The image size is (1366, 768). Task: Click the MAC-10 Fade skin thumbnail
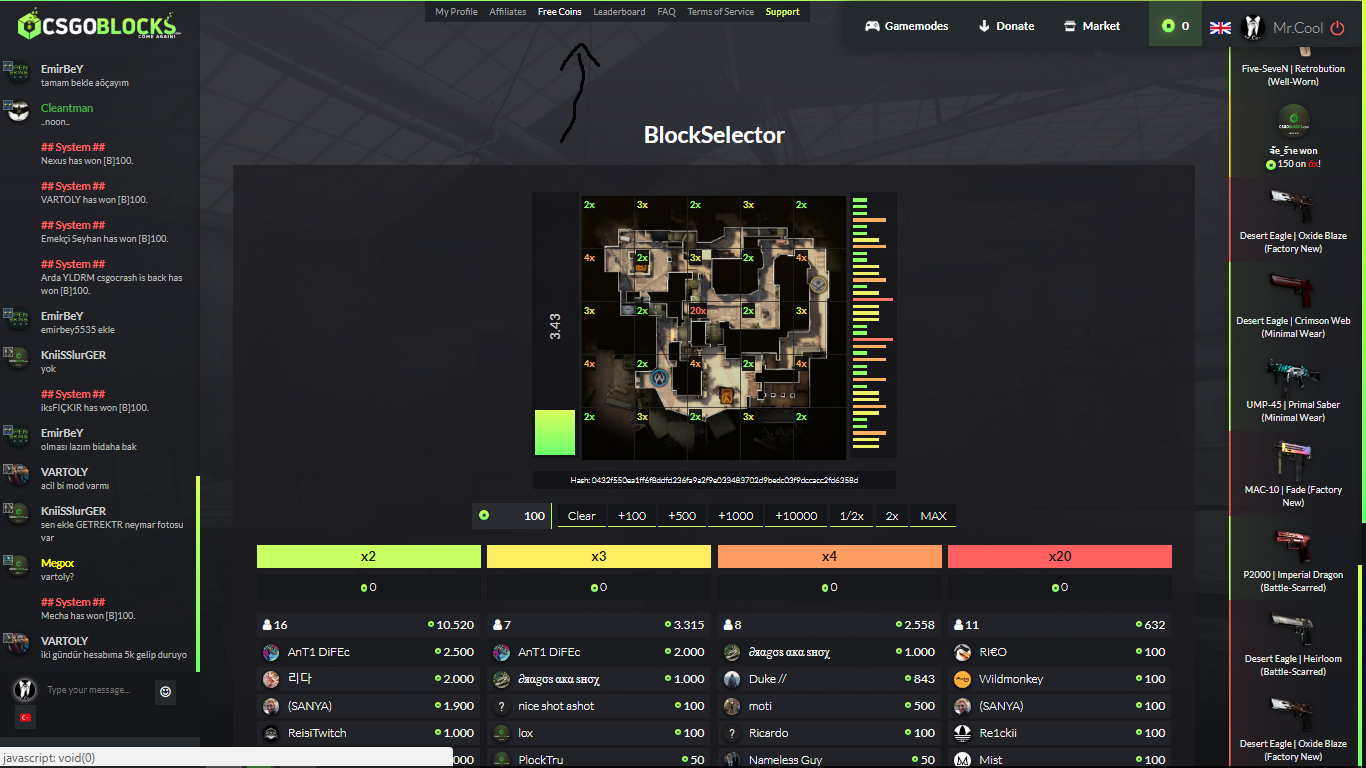1293,460
